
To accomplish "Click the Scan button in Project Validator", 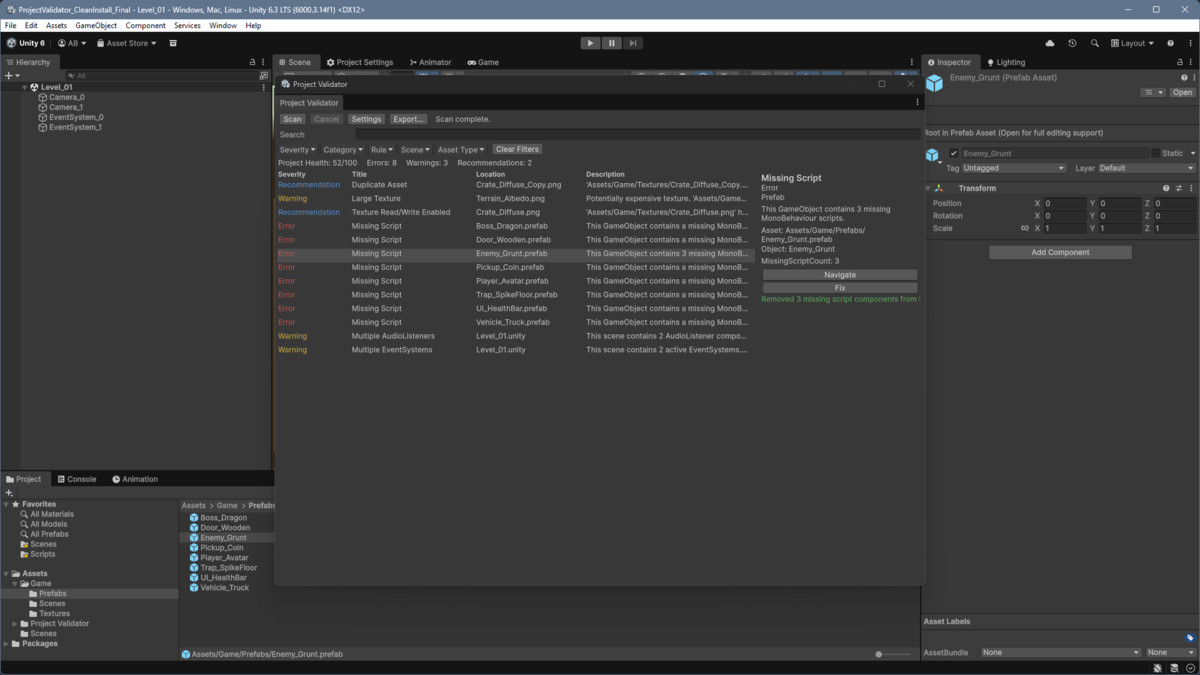I will [292, 119].
